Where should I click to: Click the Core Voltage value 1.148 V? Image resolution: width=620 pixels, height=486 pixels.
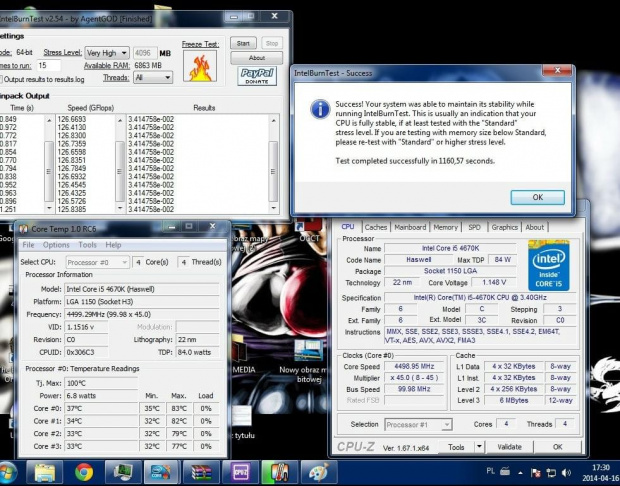coord(494,282)
